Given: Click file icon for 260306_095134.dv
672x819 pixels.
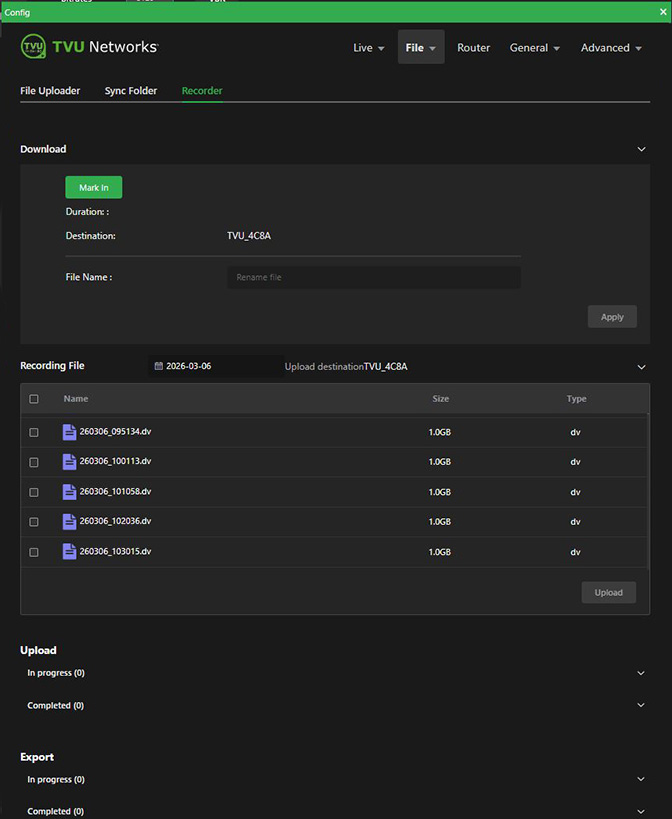Looking at the screenshot, I should tap(69, 432).
